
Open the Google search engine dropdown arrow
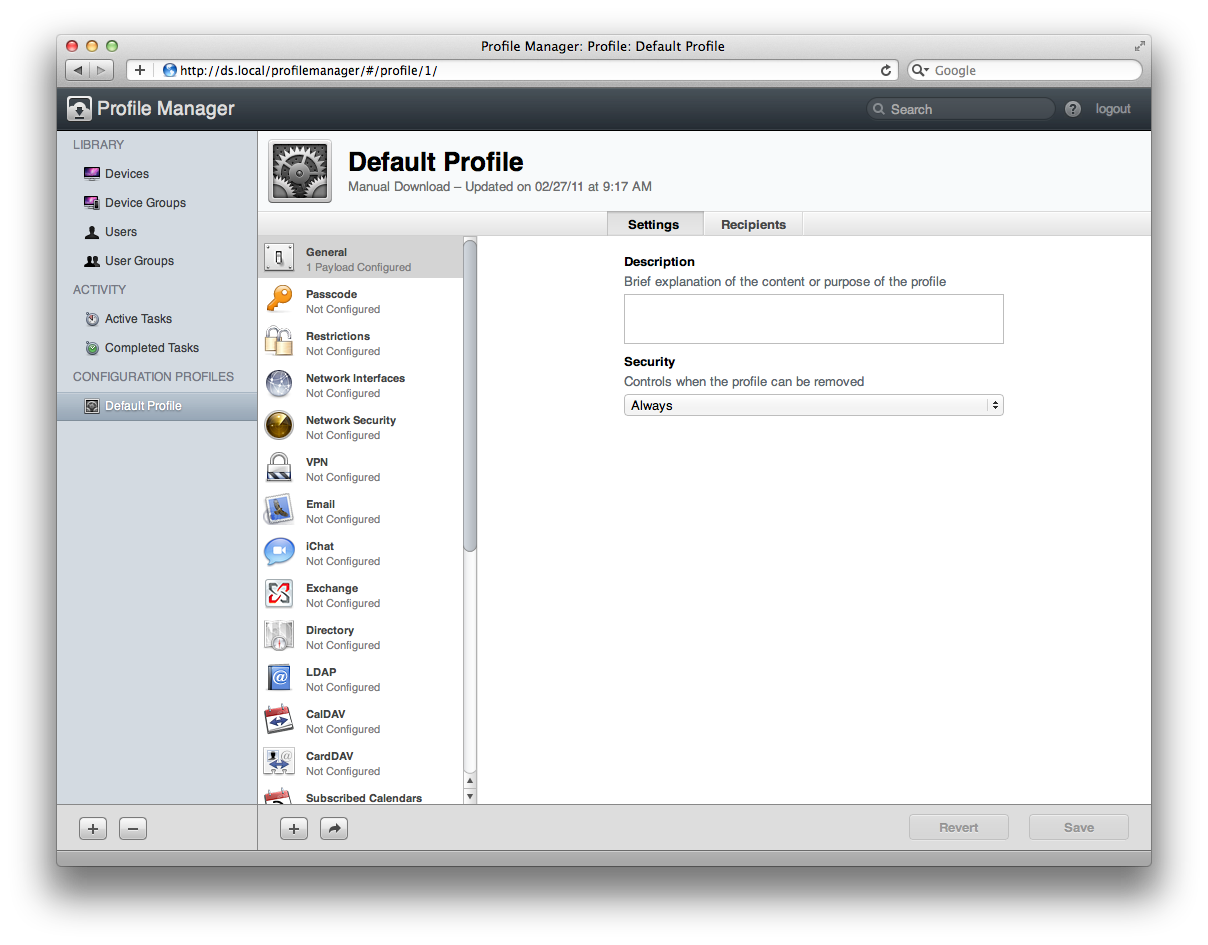tap(920, 71)
